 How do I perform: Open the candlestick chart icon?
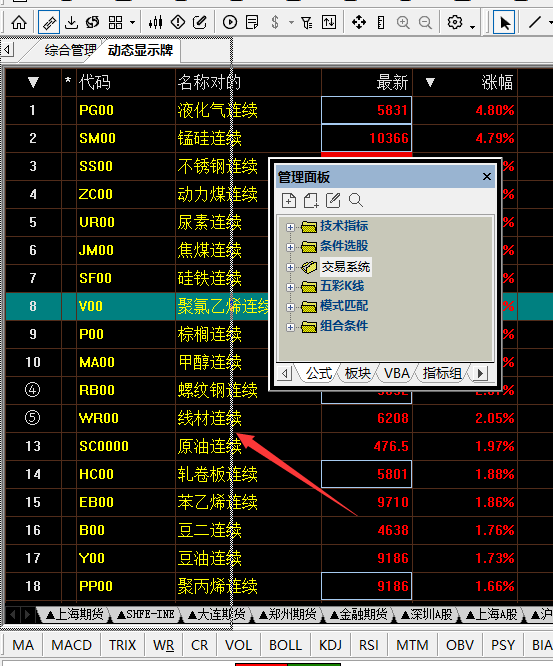point(155,23)
